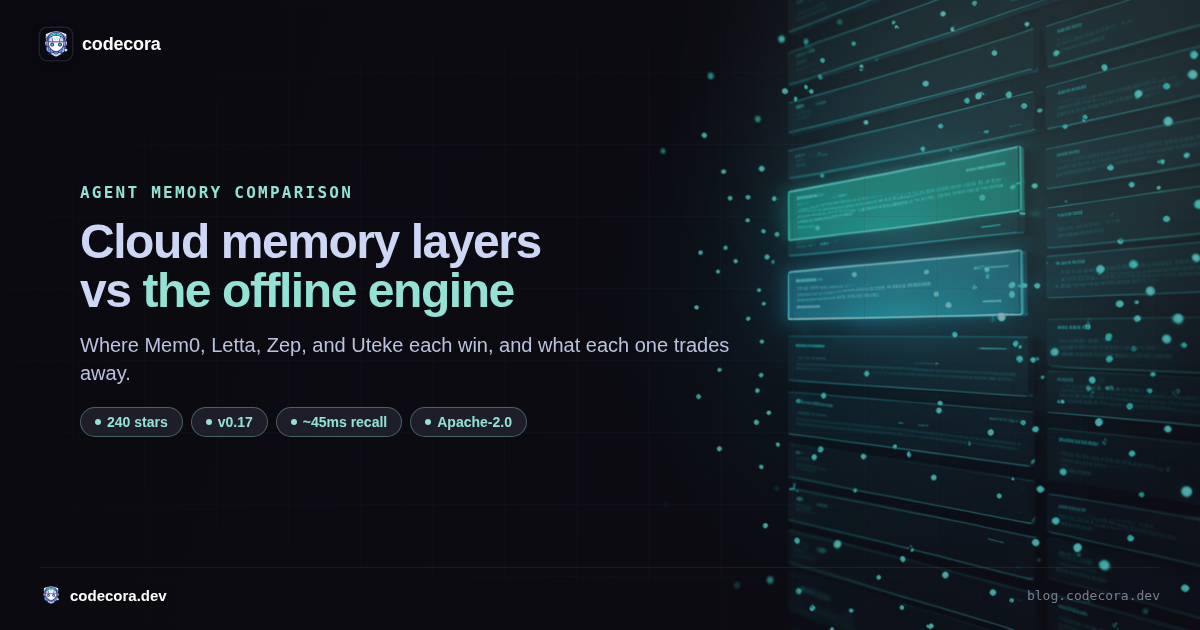Screen dimensions: 1200x630
Task: Open the blog.codecora.dev link
Action: coord(1093,595)
